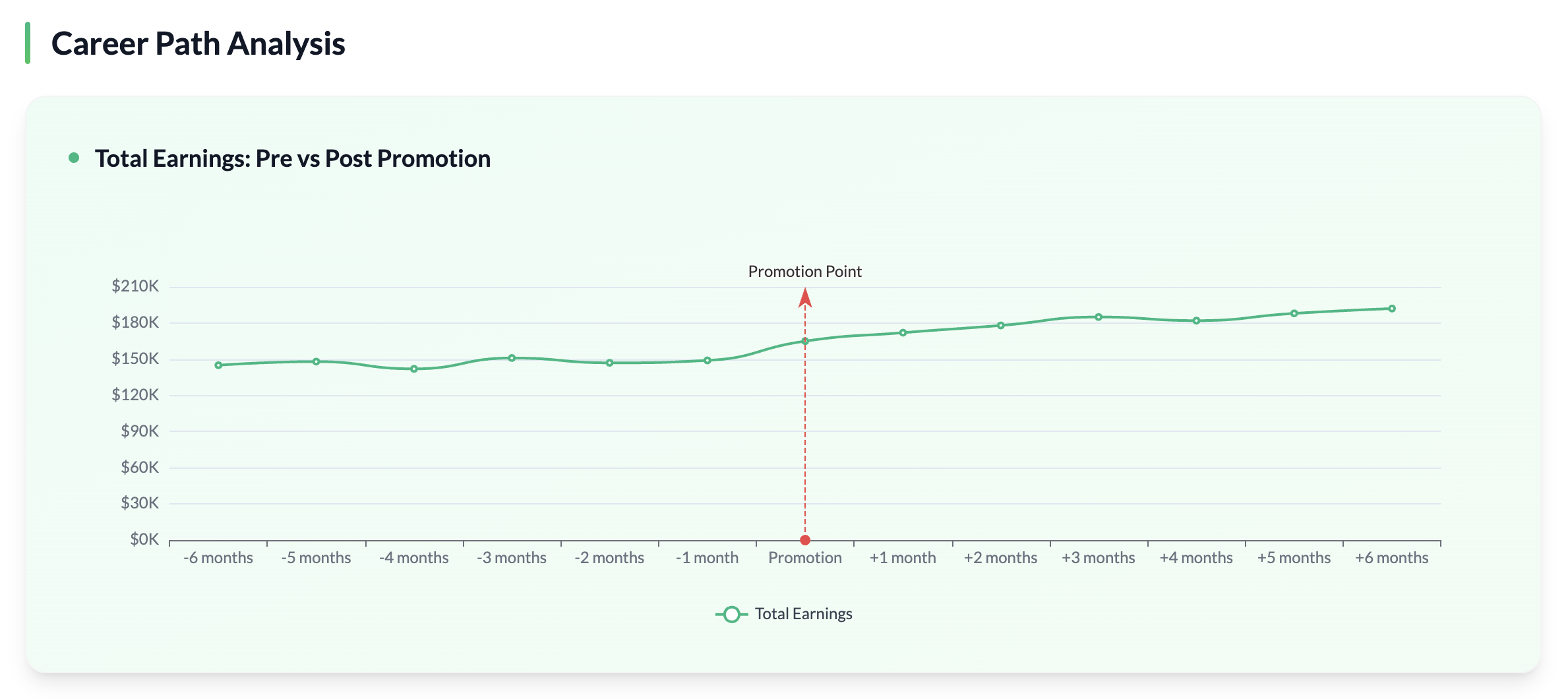The height and width of the screenshot is (699, 1568).
Task: Click the $90K y-axis label
Action: pos(140,431)
